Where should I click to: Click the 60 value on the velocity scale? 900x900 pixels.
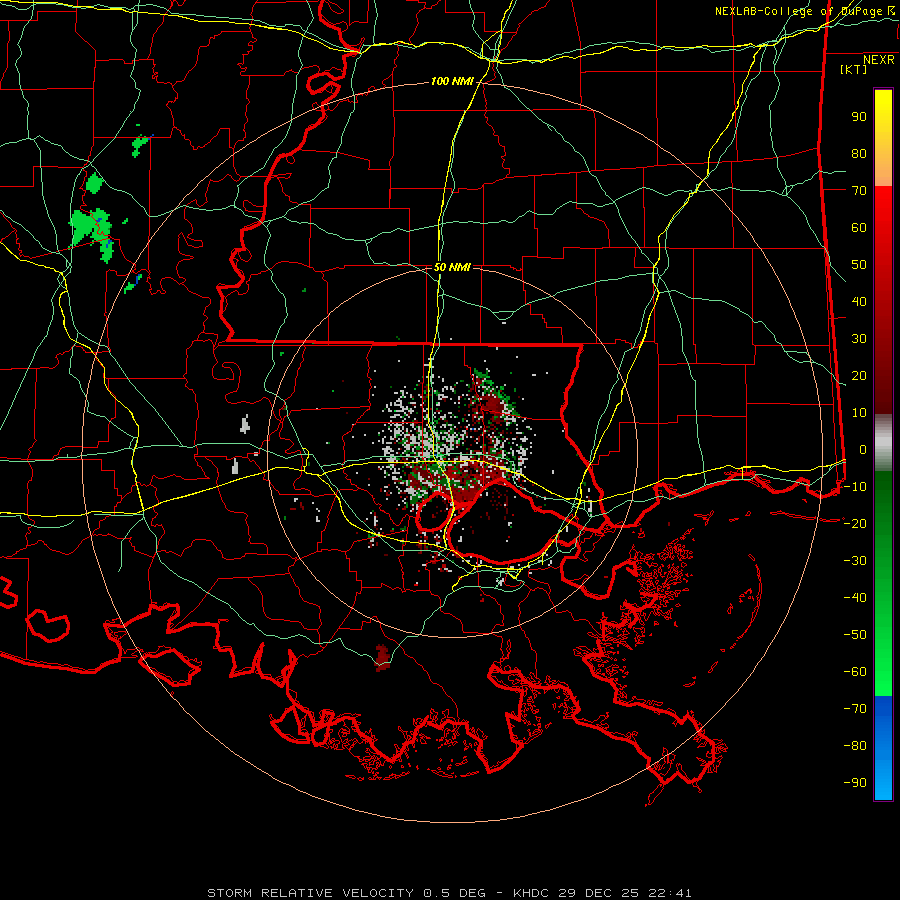[859, 227]
